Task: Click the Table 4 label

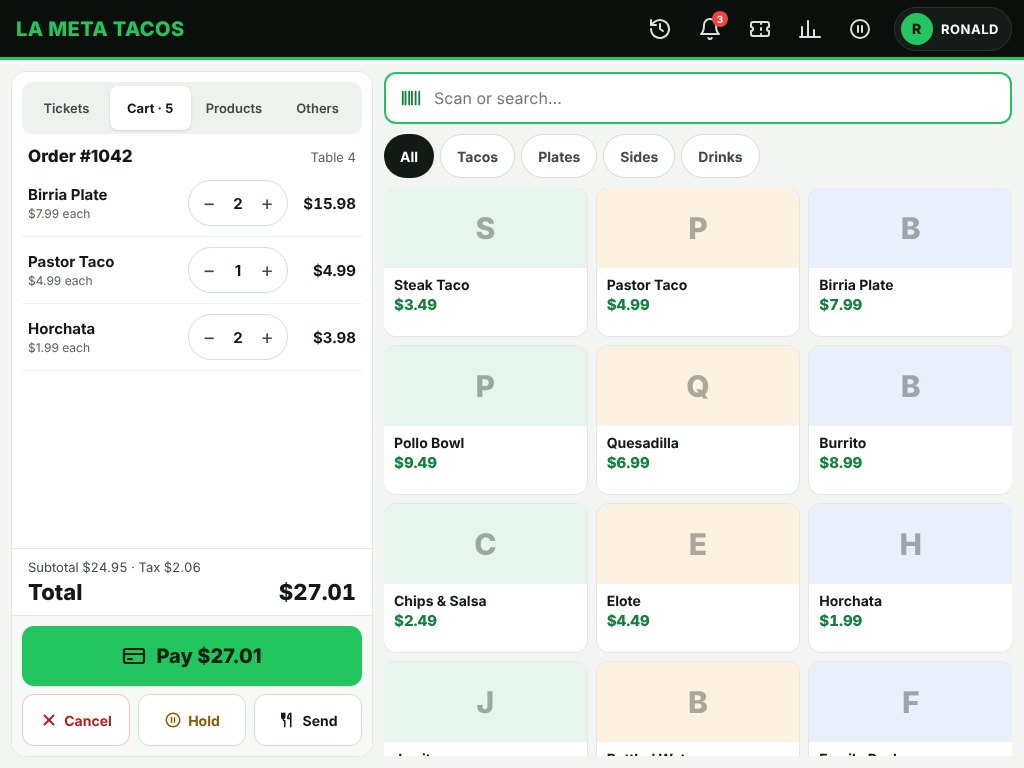Action: coord(332,157)
